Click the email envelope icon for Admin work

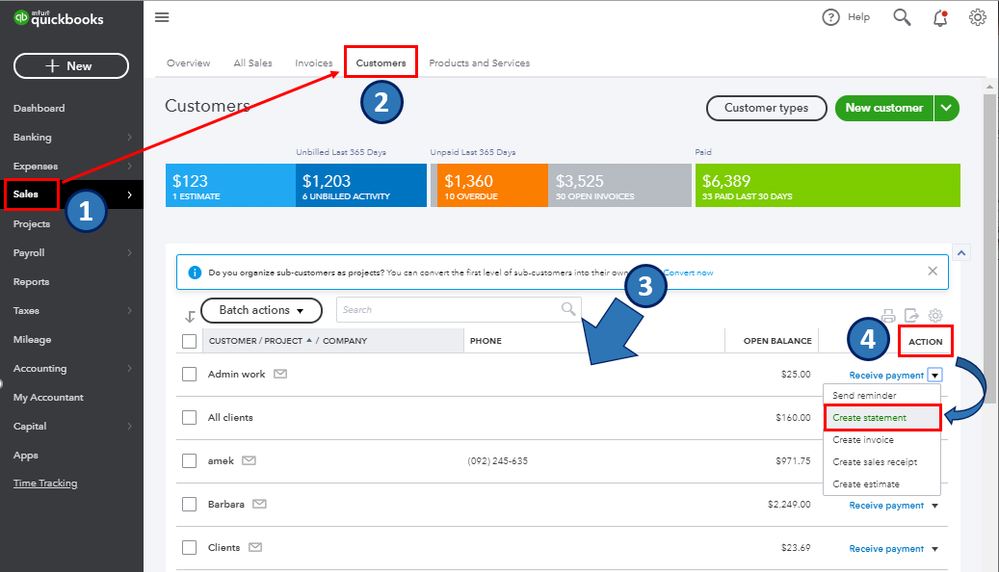pos(280,374)
